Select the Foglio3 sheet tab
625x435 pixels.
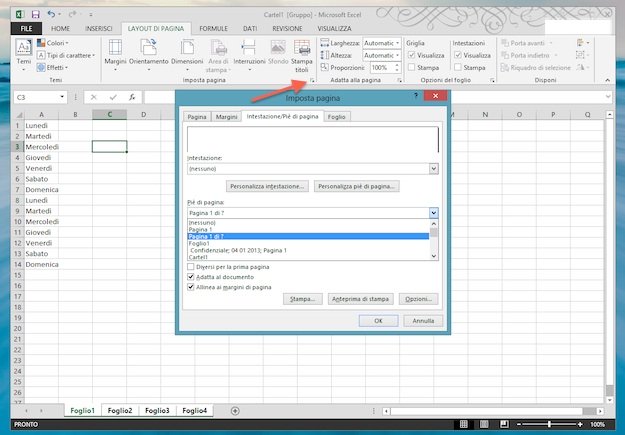pyautogui.click(x=157, y=410)
